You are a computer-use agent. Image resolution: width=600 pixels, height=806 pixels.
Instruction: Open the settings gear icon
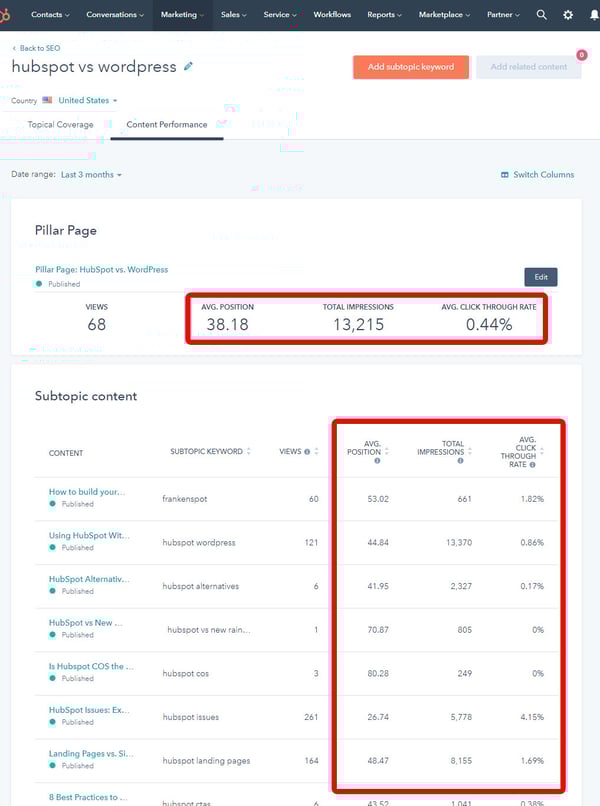click(568, 15)
